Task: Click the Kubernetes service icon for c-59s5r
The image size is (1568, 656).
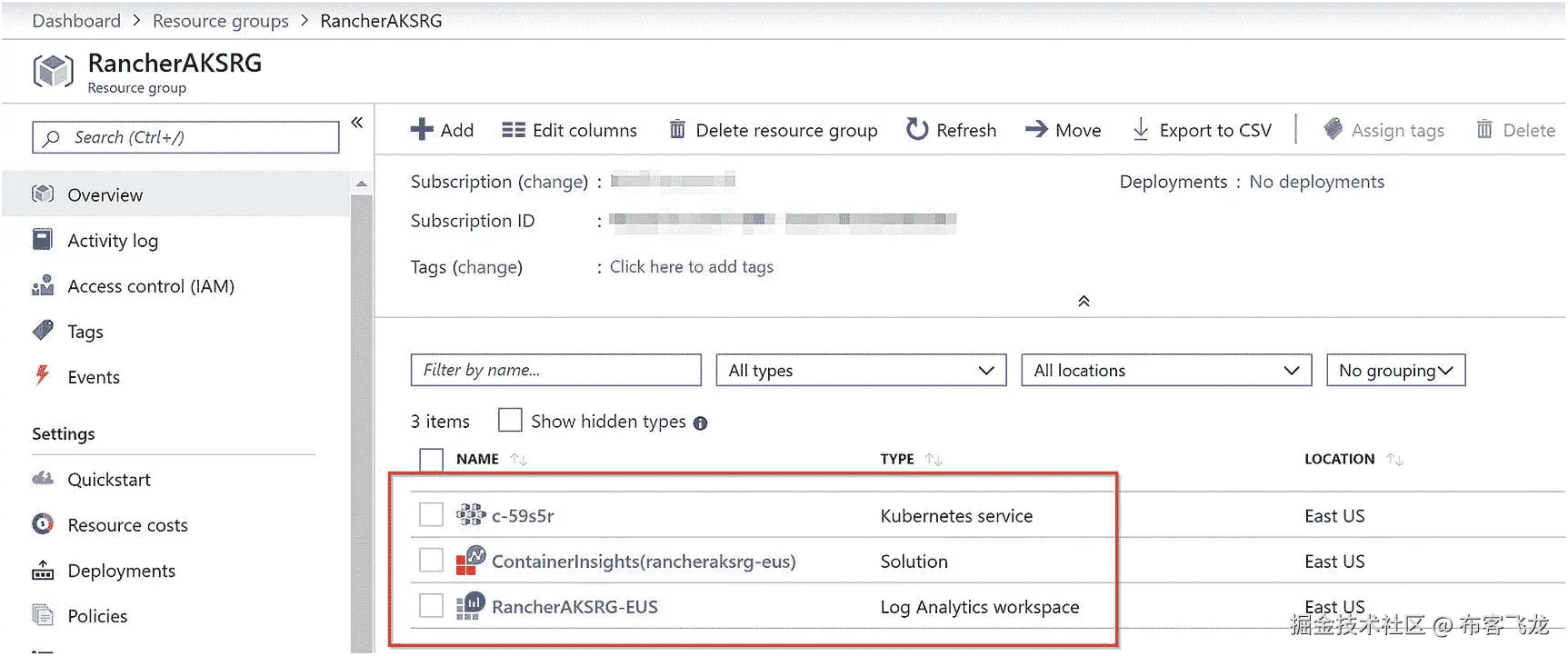Action: [471, 515]
